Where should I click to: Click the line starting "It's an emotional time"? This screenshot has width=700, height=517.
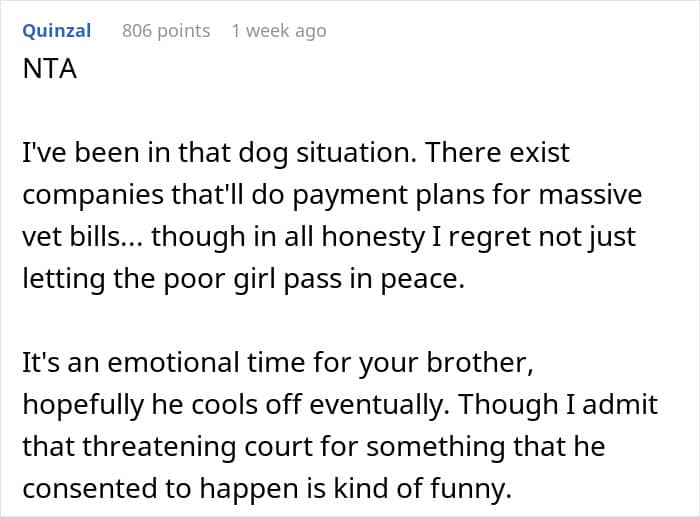tap(278, 362)
